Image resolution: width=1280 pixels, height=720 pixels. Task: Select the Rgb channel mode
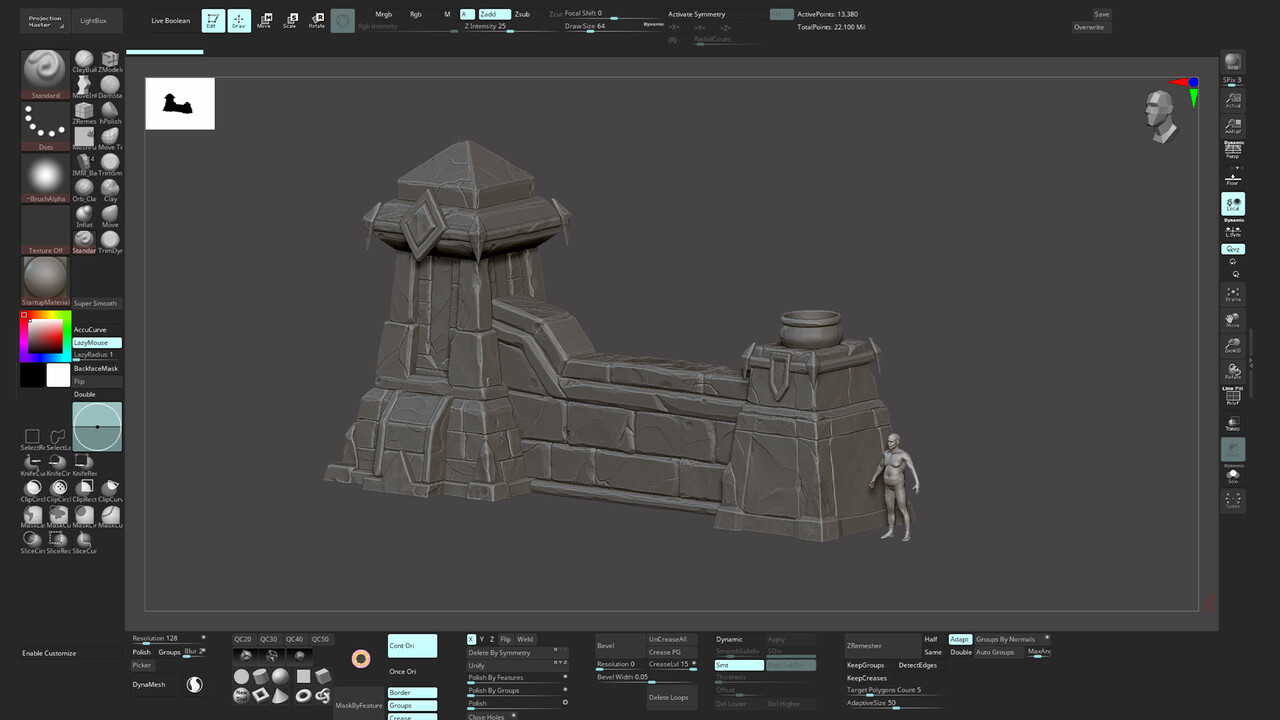(416, 14)
